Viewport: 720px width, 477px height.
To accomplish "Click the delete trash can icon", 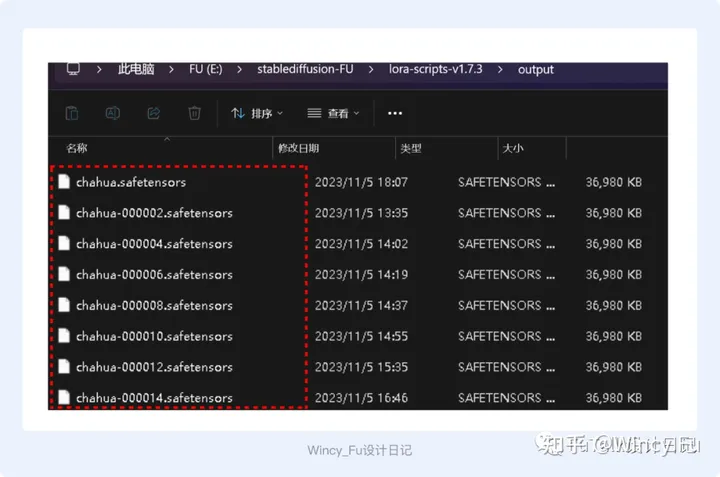I will click(x=194, y=113).
